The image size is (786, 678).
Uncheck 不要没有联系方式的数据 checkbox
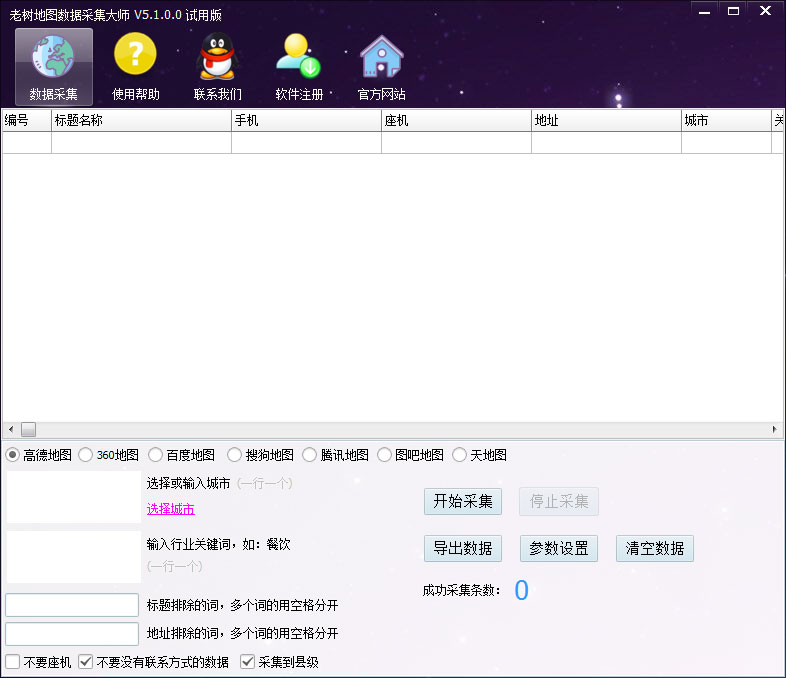[86, 662]
